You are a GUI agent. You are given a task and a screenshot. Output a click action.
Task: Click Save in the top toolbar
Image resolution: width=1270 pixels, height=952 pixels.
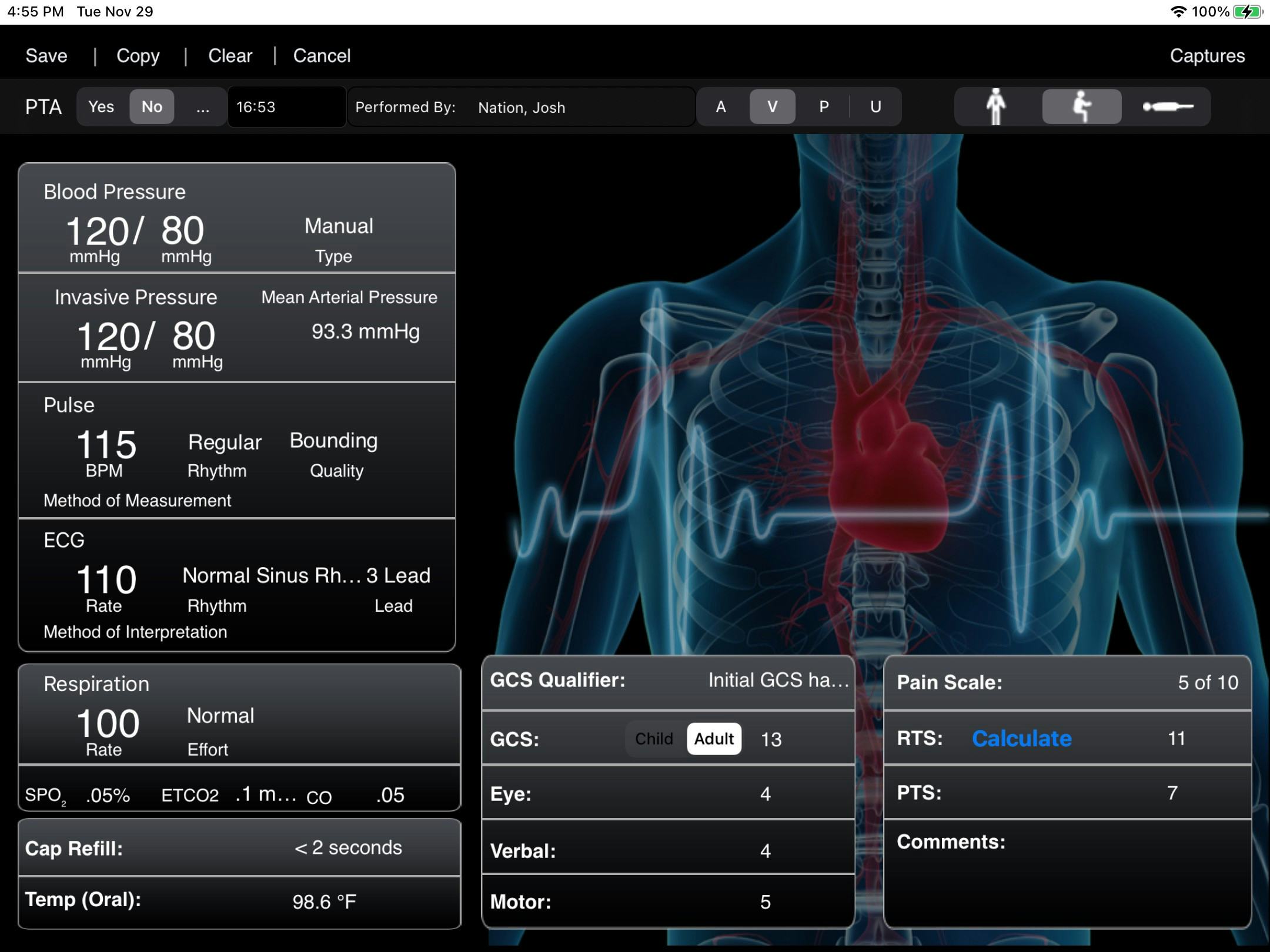tap(46, 55)
